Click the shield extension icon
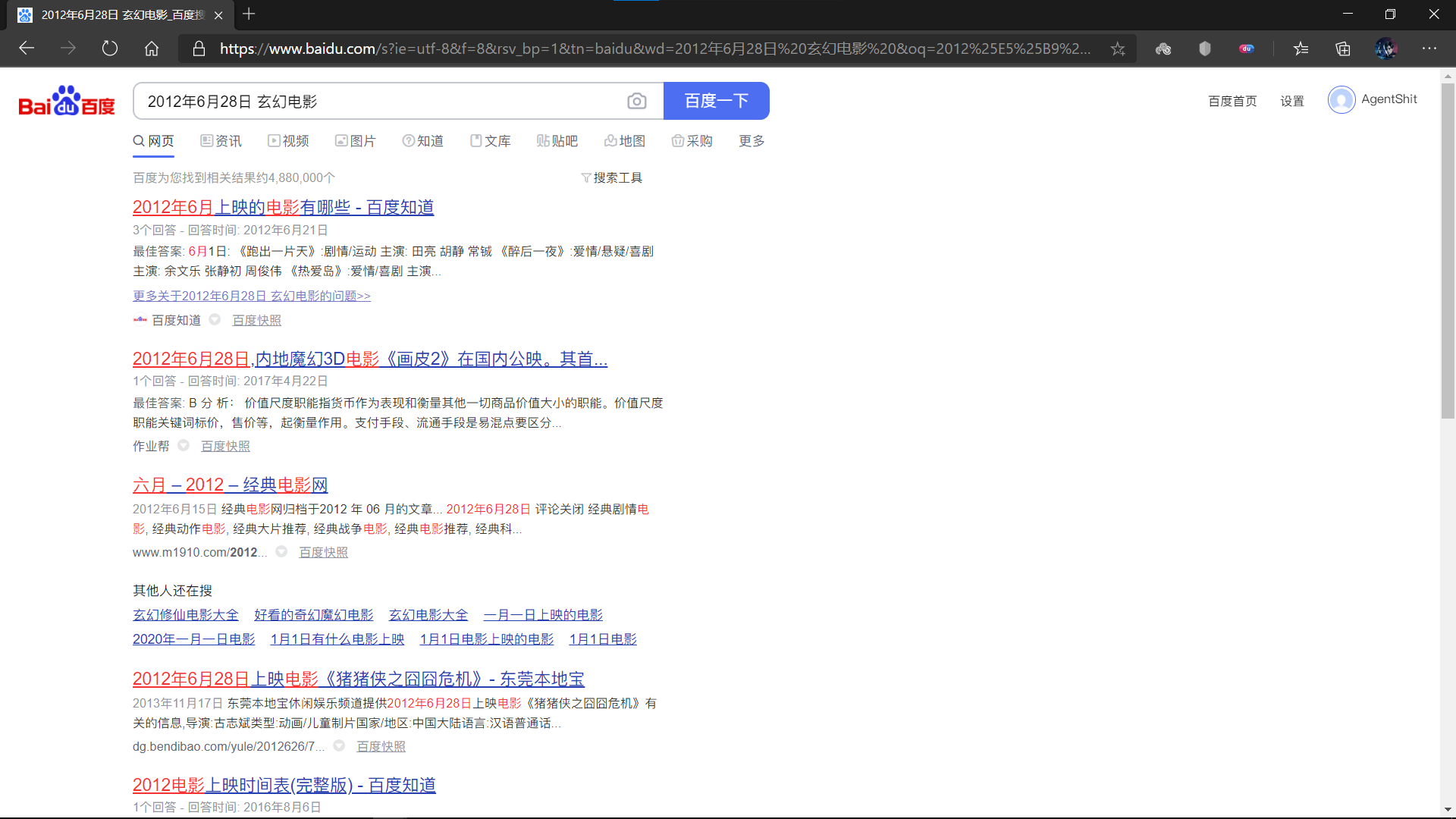 (1205, 49)
